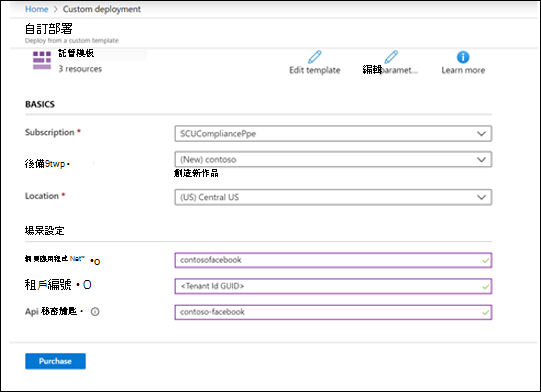The height and width of the screenshot is (392, 541).
Task: Open the Edit parameters label
Action: click(390, 70)
